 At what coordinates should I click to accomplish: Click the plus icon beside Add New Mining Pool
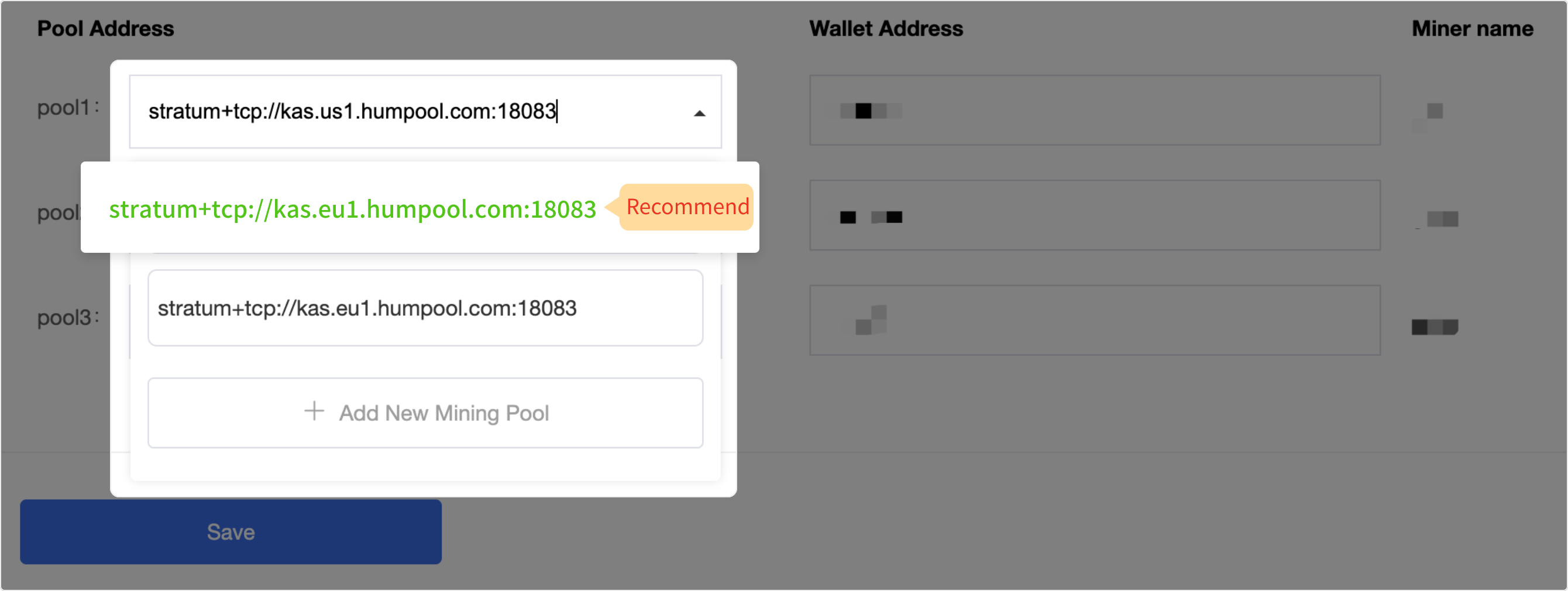click(x=314, y=411)
